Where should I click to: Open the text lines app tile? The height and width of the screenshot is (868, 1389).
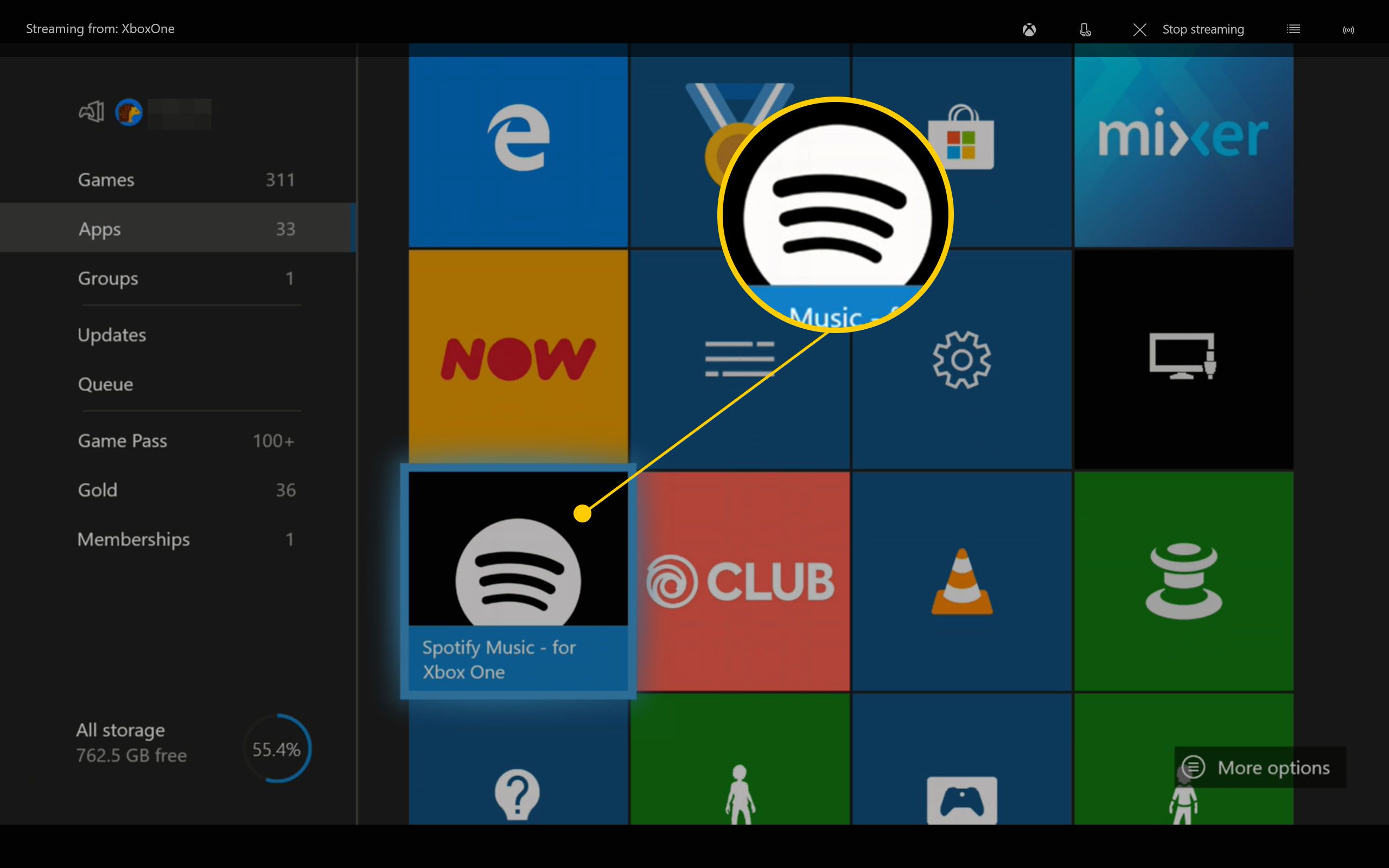pos(740,359)
